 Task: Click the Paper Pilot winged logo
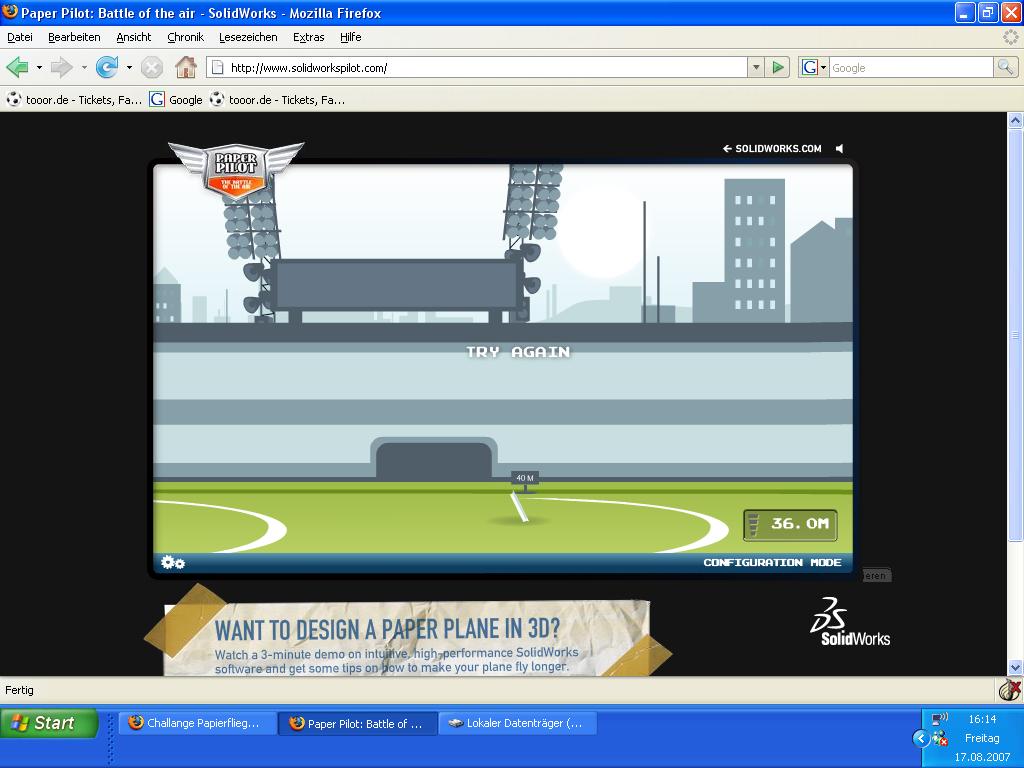tap(236, 168)
